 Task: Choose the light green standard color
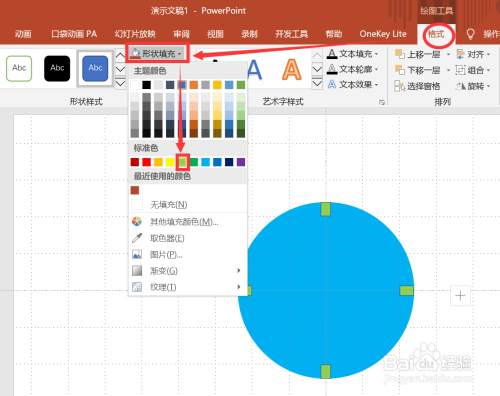tap(182, 162)
